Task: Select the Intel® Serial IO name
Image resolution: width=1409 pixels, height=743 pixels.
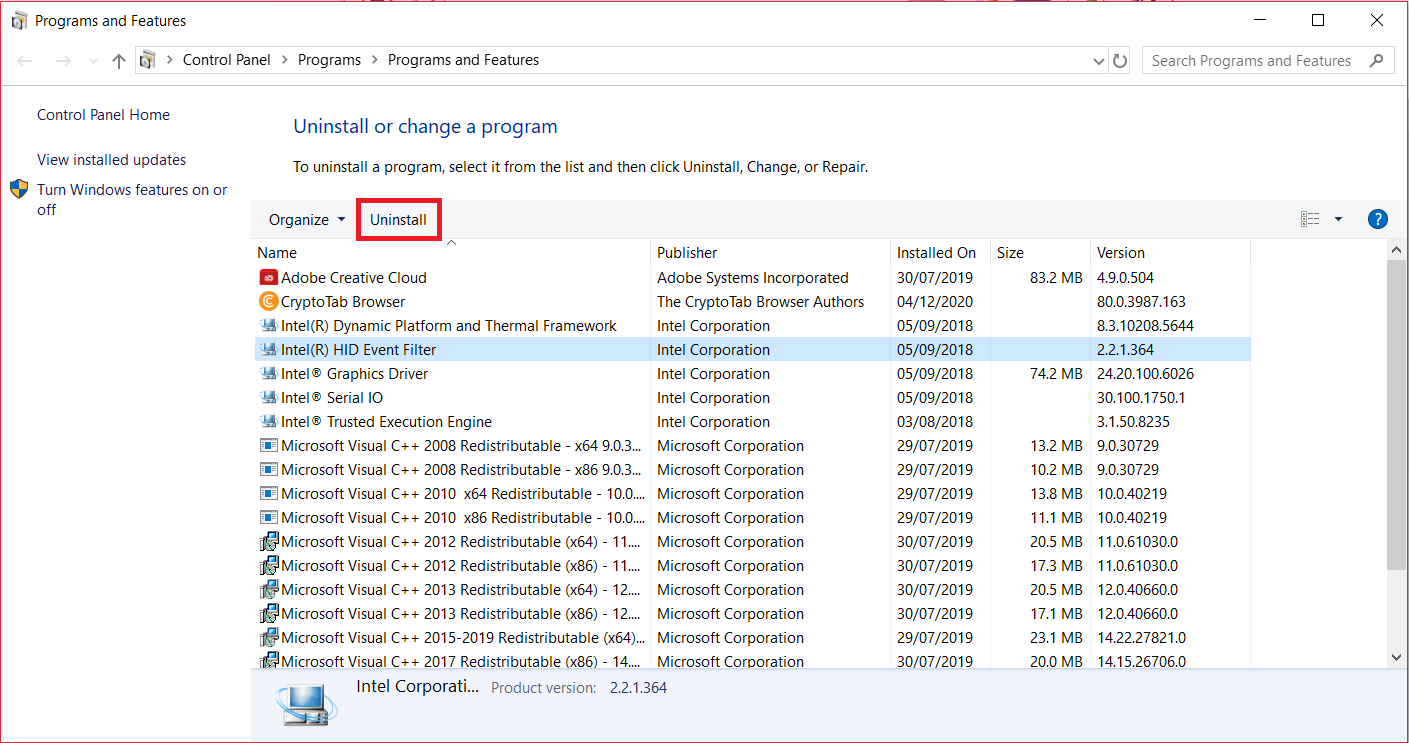Action: [332, 398]
